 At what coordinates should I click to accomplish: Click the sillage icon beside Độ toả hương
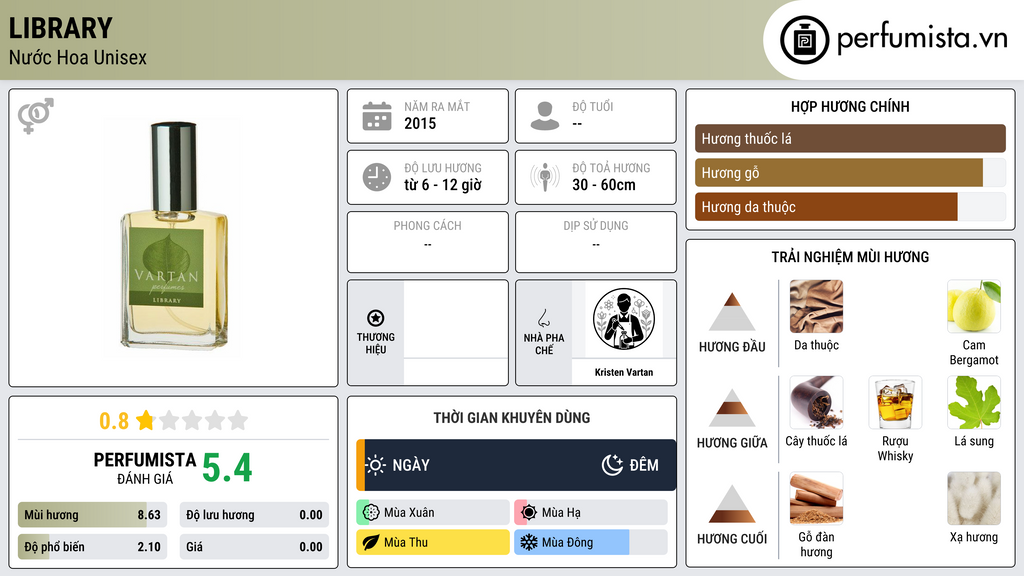click(x=545, y=177)
